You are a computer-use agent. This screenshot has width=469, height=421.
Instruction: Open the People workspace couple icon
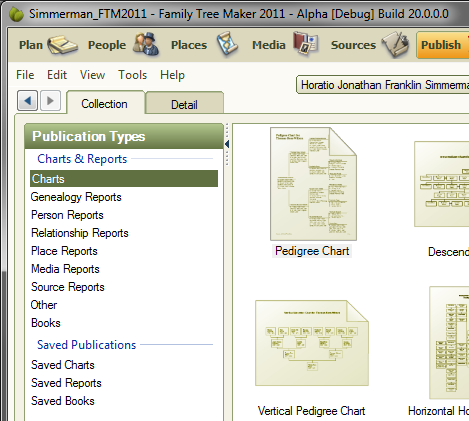coord(146,44)
